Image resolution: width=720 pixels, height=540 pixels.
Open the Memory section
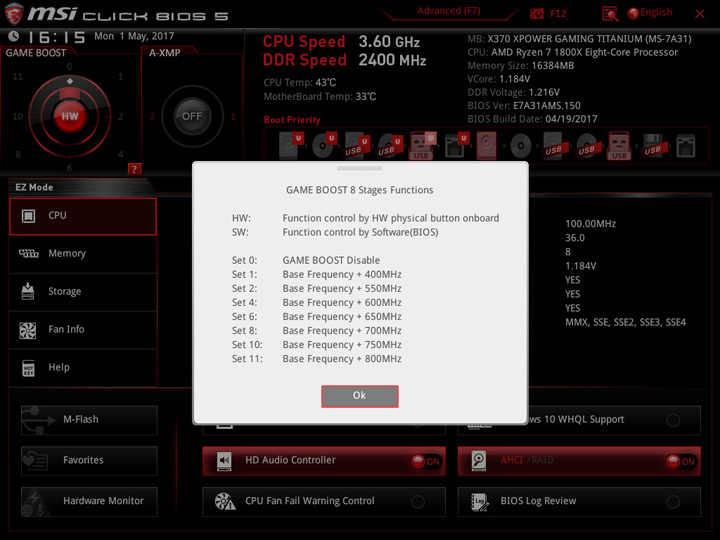tap(83, 253)
